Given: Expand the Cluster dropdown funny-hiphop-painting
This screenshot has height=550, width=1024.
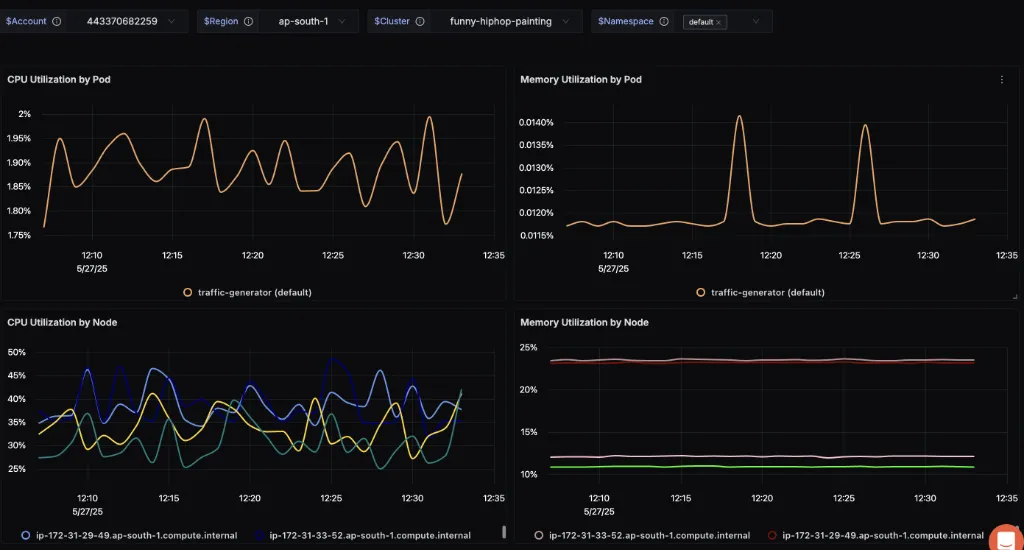Looking at the screenshot, I should [x=508, y=21].
